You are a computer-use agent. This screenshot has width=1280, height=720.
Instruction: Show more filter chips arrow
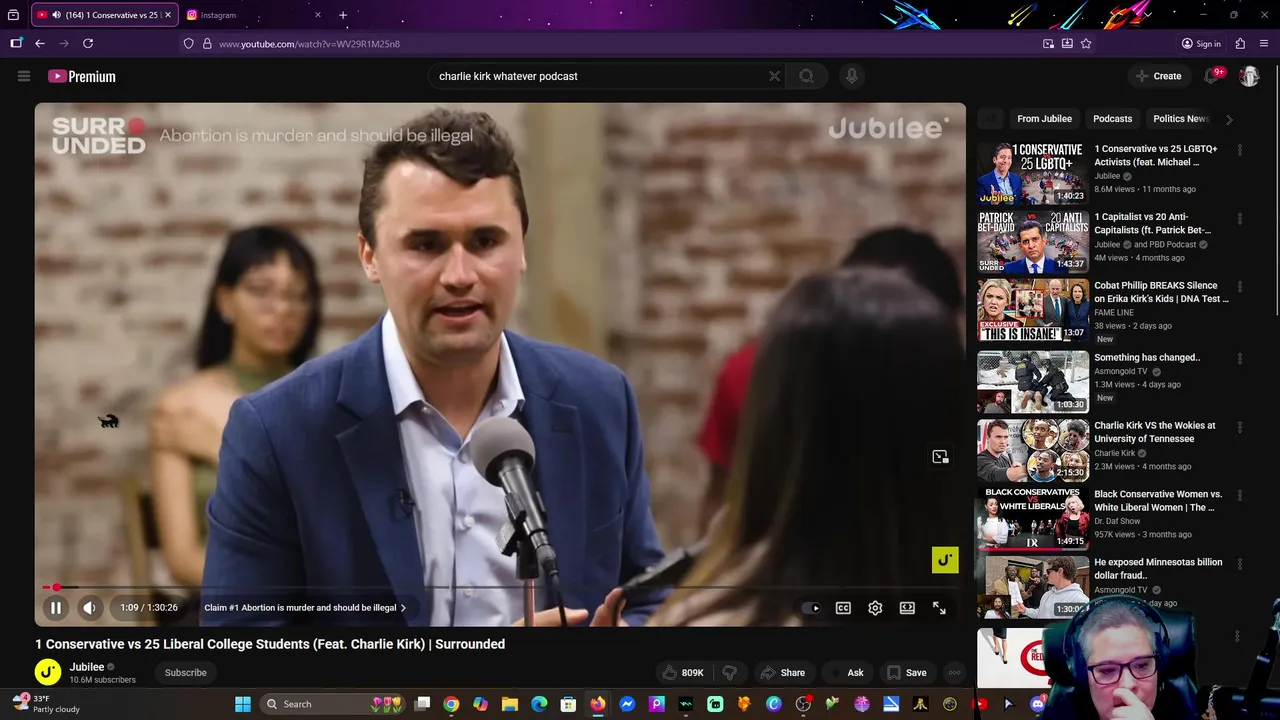tap(1229, 119)
